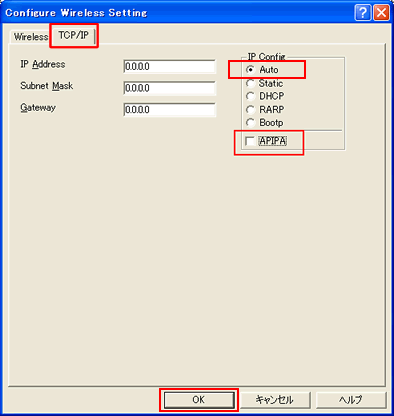Click the IP Address input field

tap(170, 67)
